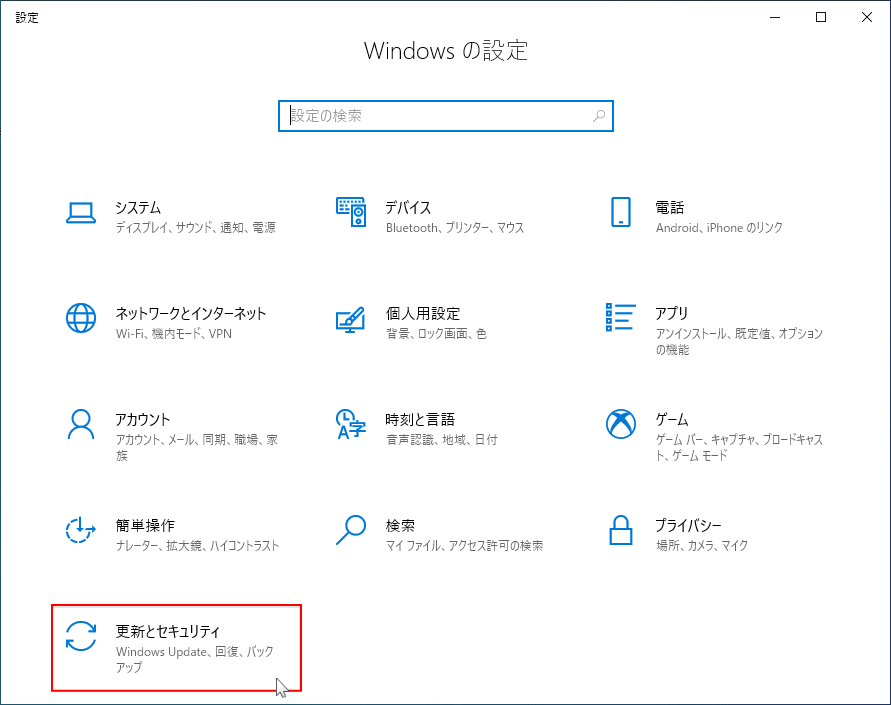Viewport: 891px width, 705px height.
Task: Click the ナレーター、拡大鏡、ハイコントラスト description
Action: pos(197,546)
